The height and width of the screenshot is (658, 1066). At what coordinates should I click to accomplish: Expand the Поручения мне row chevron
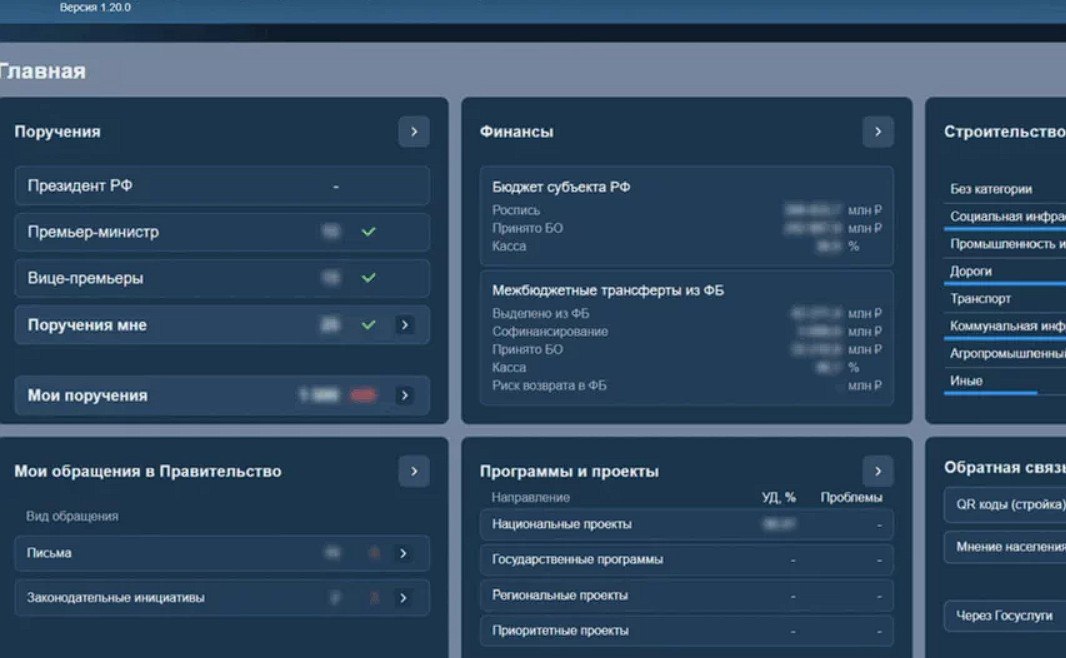click(x=404, y=324)
